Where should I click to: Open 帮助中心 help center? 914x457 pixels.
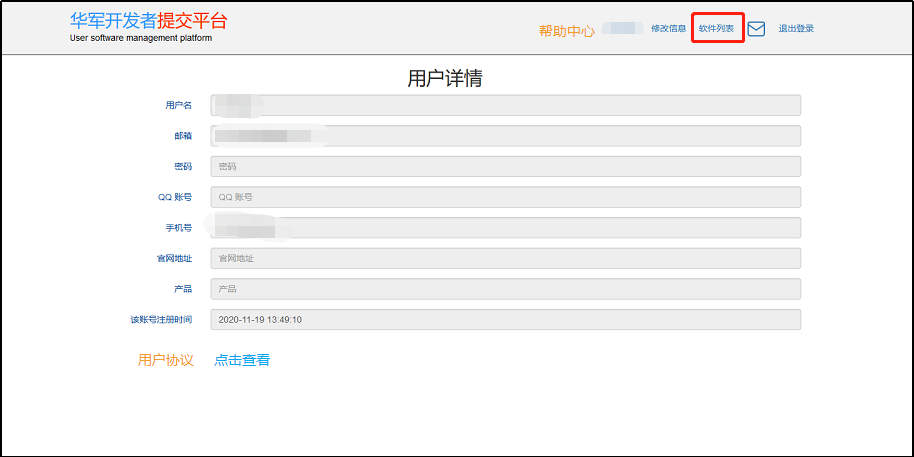[x=566, y=31]
